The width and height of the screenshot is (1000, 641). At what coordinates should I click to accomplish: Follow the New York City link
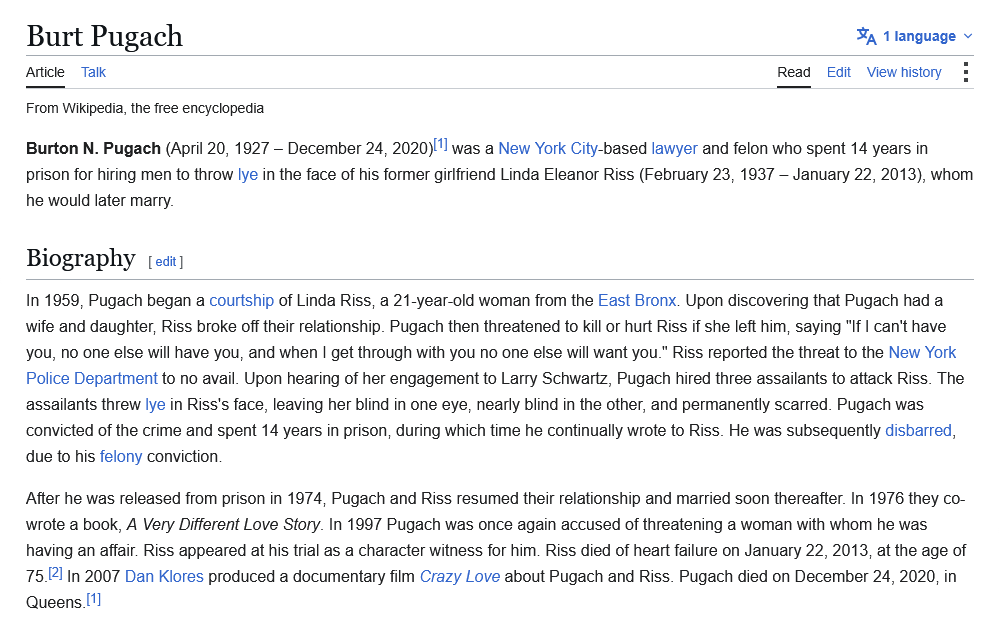(548, 149)
